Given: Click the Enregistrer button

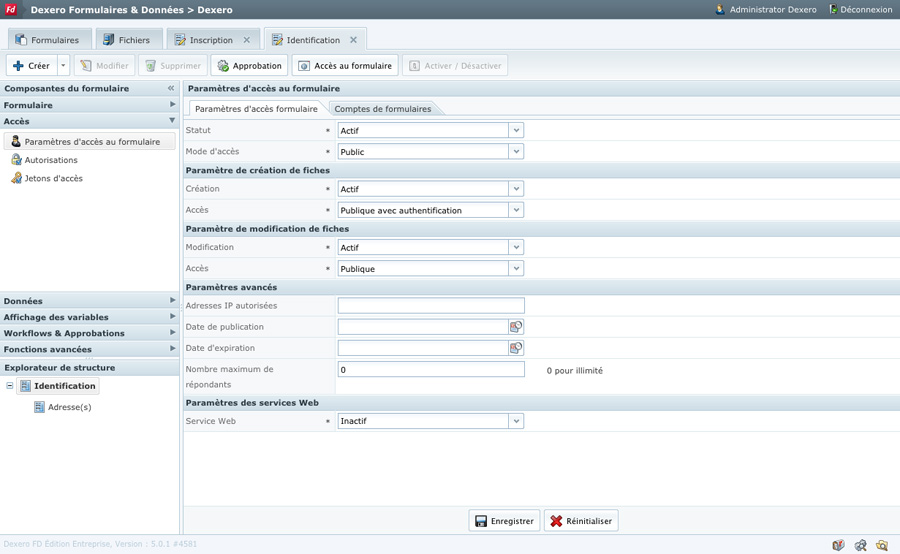Looking at the screenshot, I should [504, 521].
